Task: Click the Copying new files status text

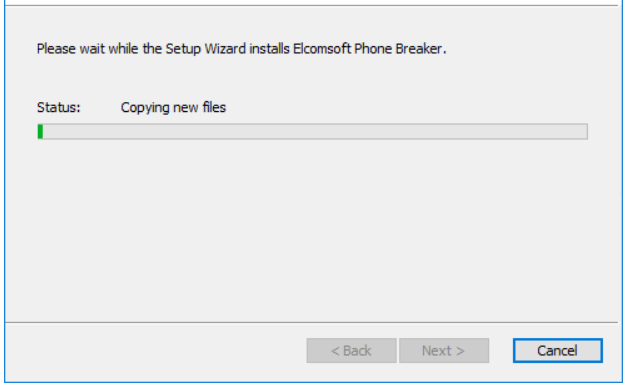Action: [173, 108]
